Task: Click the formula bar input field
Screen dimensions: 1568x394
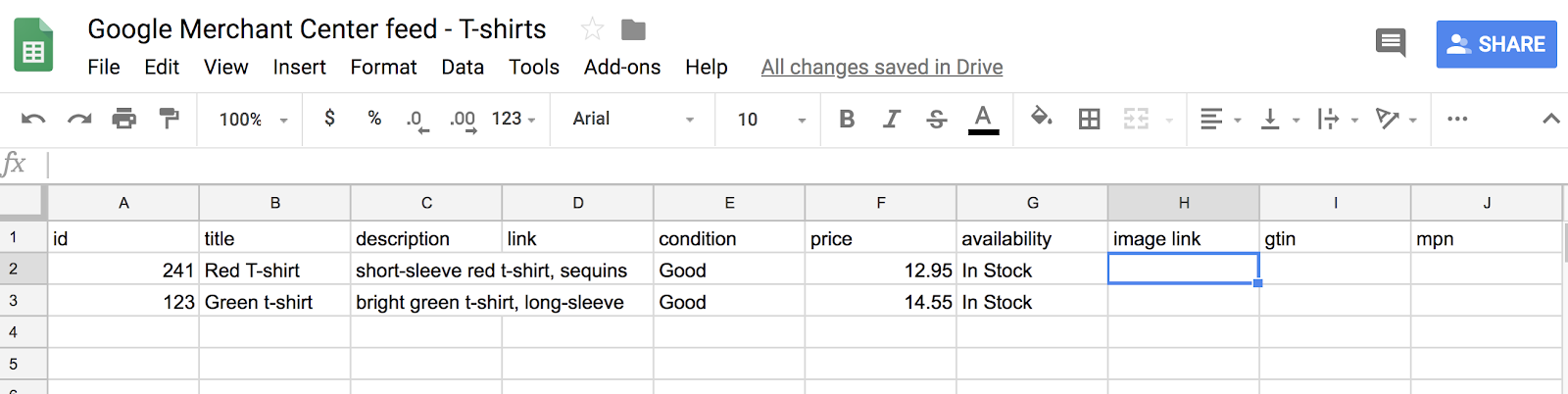Action: (784, 164)
